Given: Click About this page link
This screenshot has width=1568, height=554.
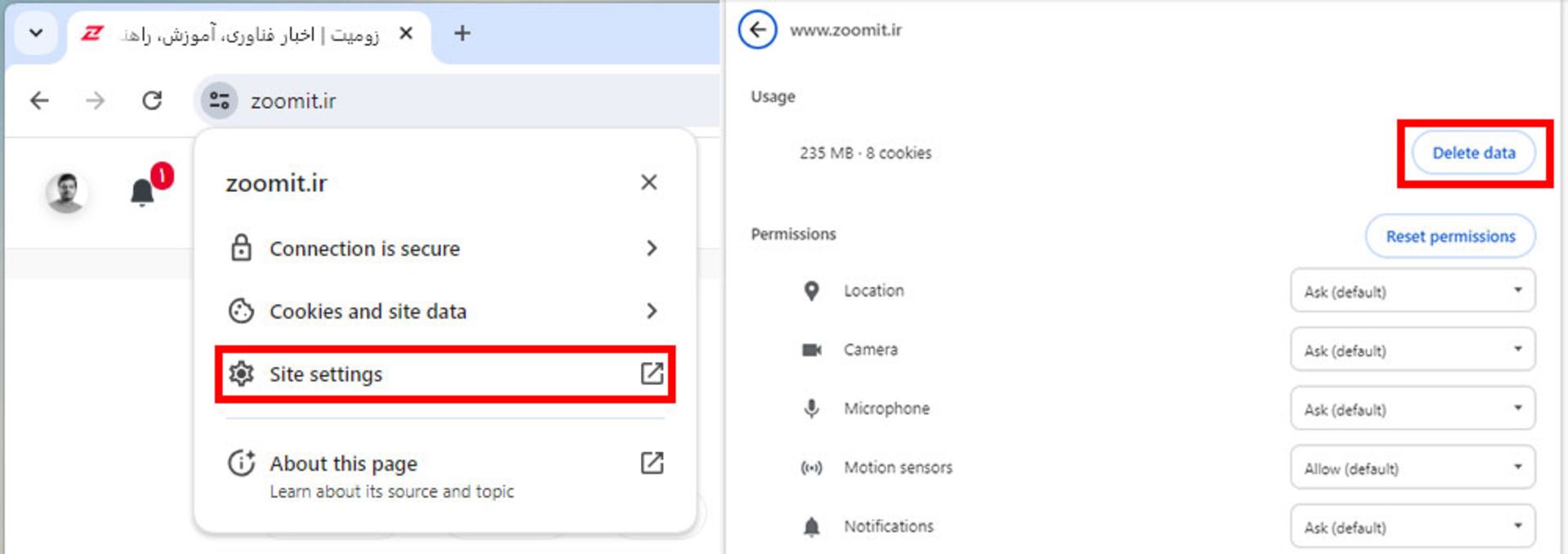Looking at the screenshot, I should point(445,474).
